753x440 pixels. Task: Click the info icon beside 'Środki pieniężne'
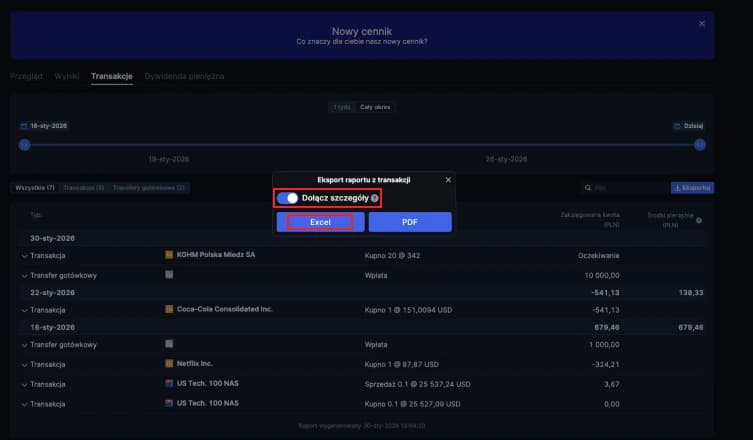pyautogui.click(x=699, y=221)
